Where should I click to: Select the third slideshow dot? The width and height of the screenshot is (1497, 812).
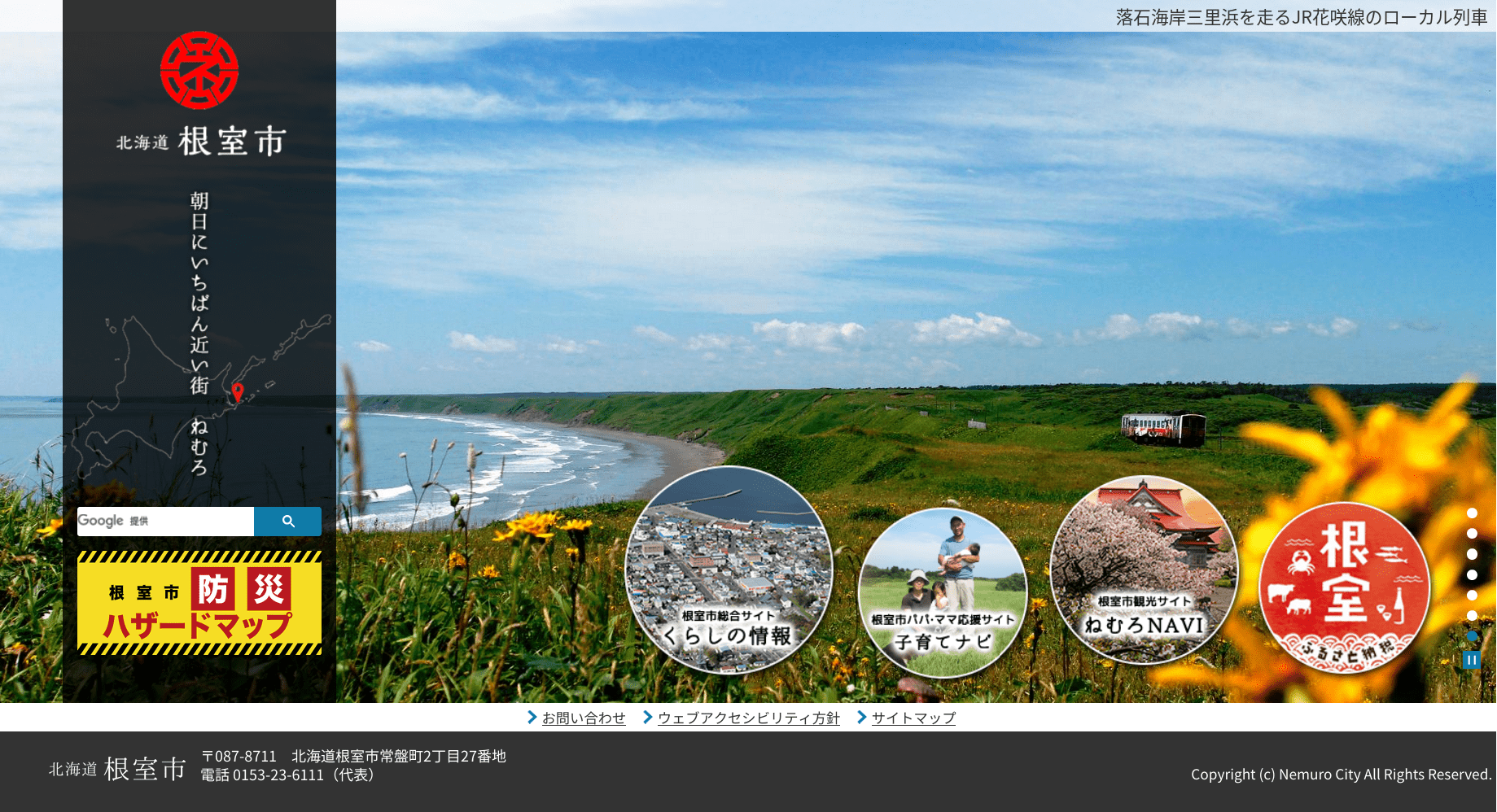(1472, 554)
